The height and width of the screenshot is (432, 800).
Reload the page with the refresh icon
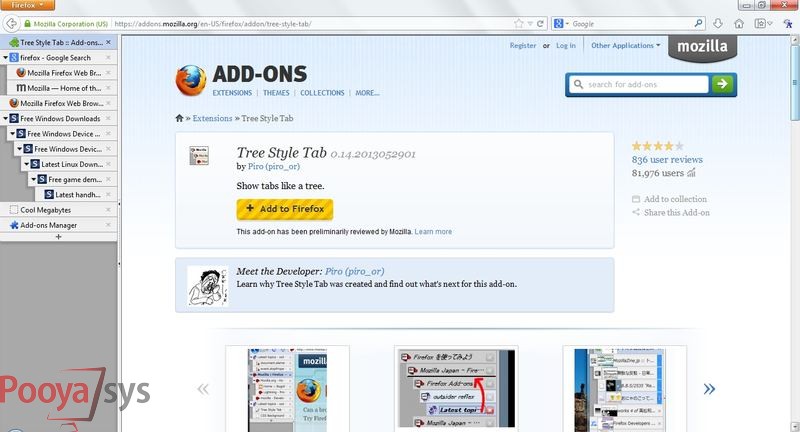pyautogui.click(x=540, y=23)
